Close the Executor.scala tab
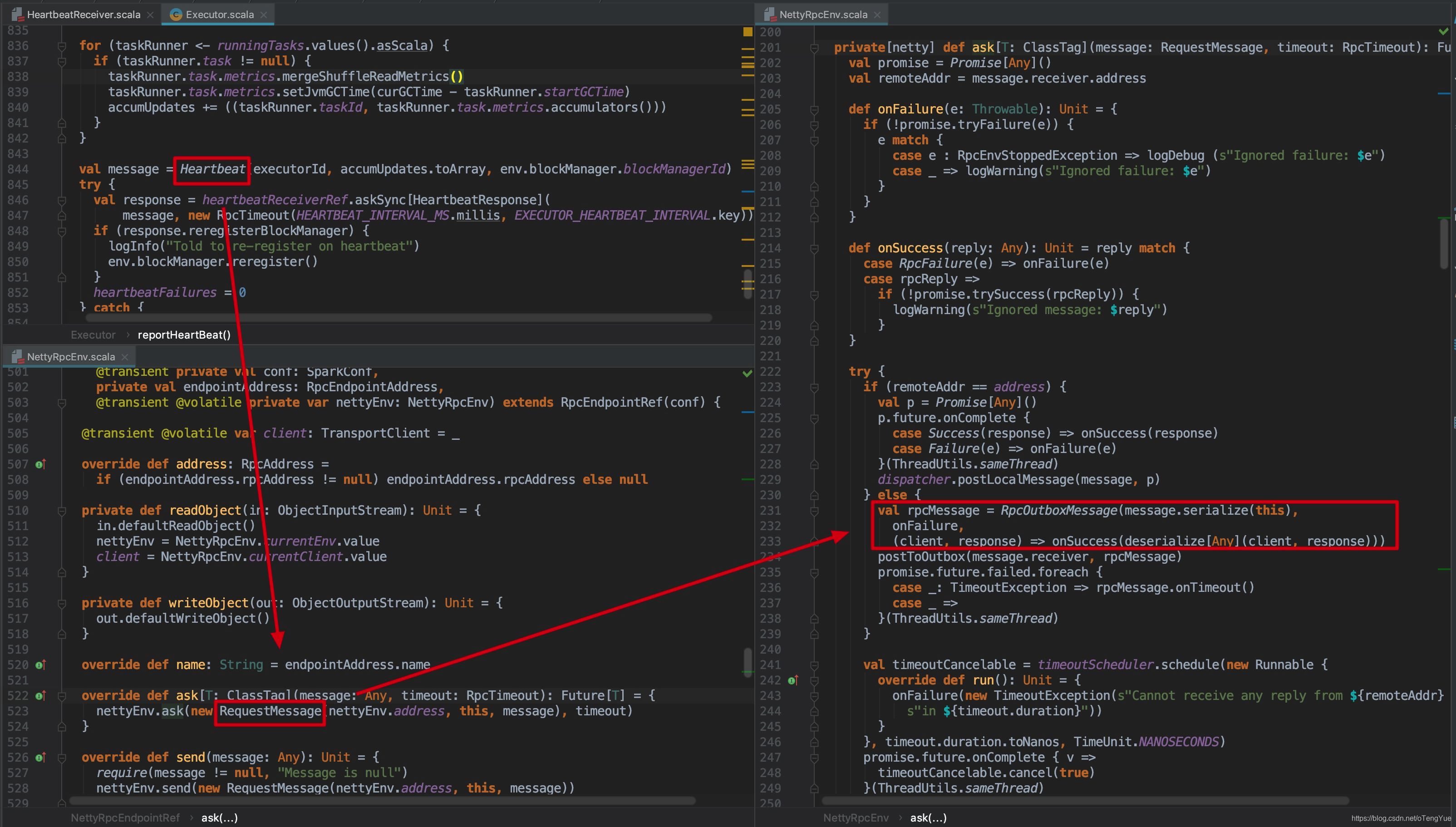This screenshot has width=1456, height=827. coord(264,15)
